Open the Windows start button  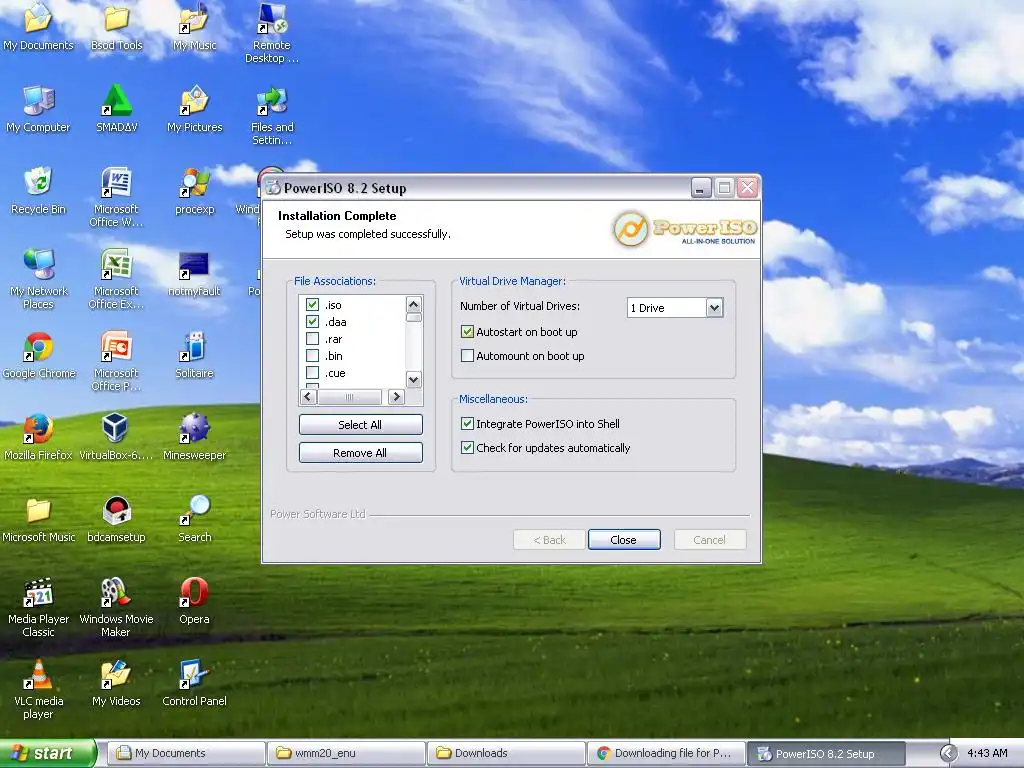click(47, 754)
